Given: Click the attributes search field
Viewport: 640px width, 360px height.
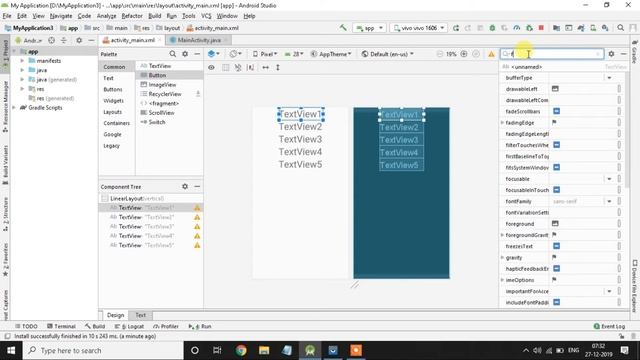Looking at the screenshot, I should click(x=552, y=54).
